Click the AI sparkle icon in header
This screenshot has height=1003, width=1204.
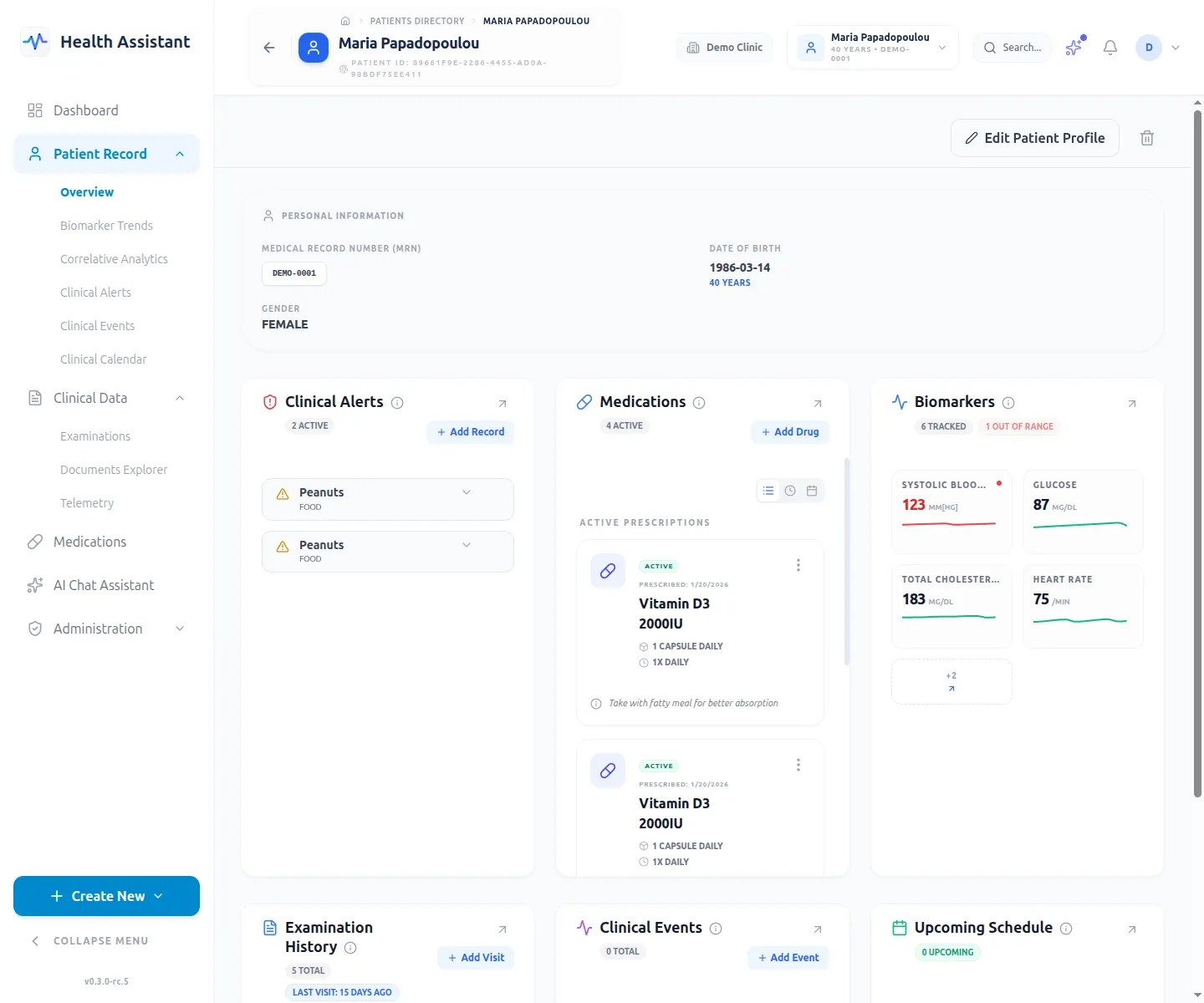(x=1074, y=48)
